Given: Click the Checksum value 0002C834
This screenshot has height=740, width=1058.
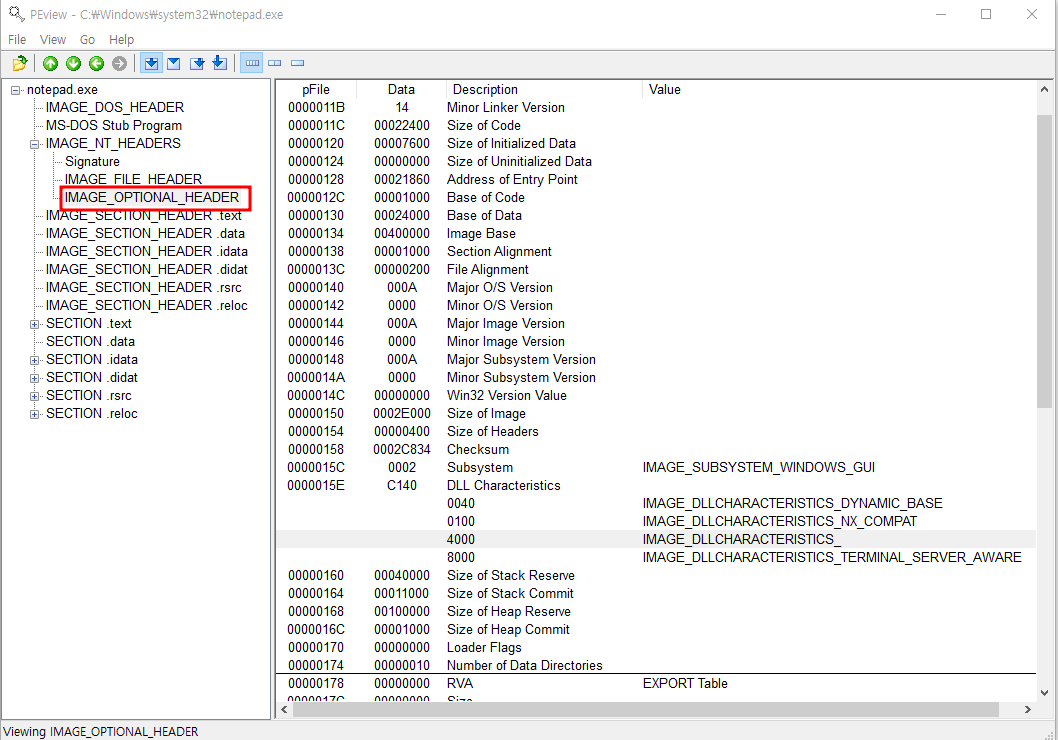Looking at the screenshot, I should 401,449.
